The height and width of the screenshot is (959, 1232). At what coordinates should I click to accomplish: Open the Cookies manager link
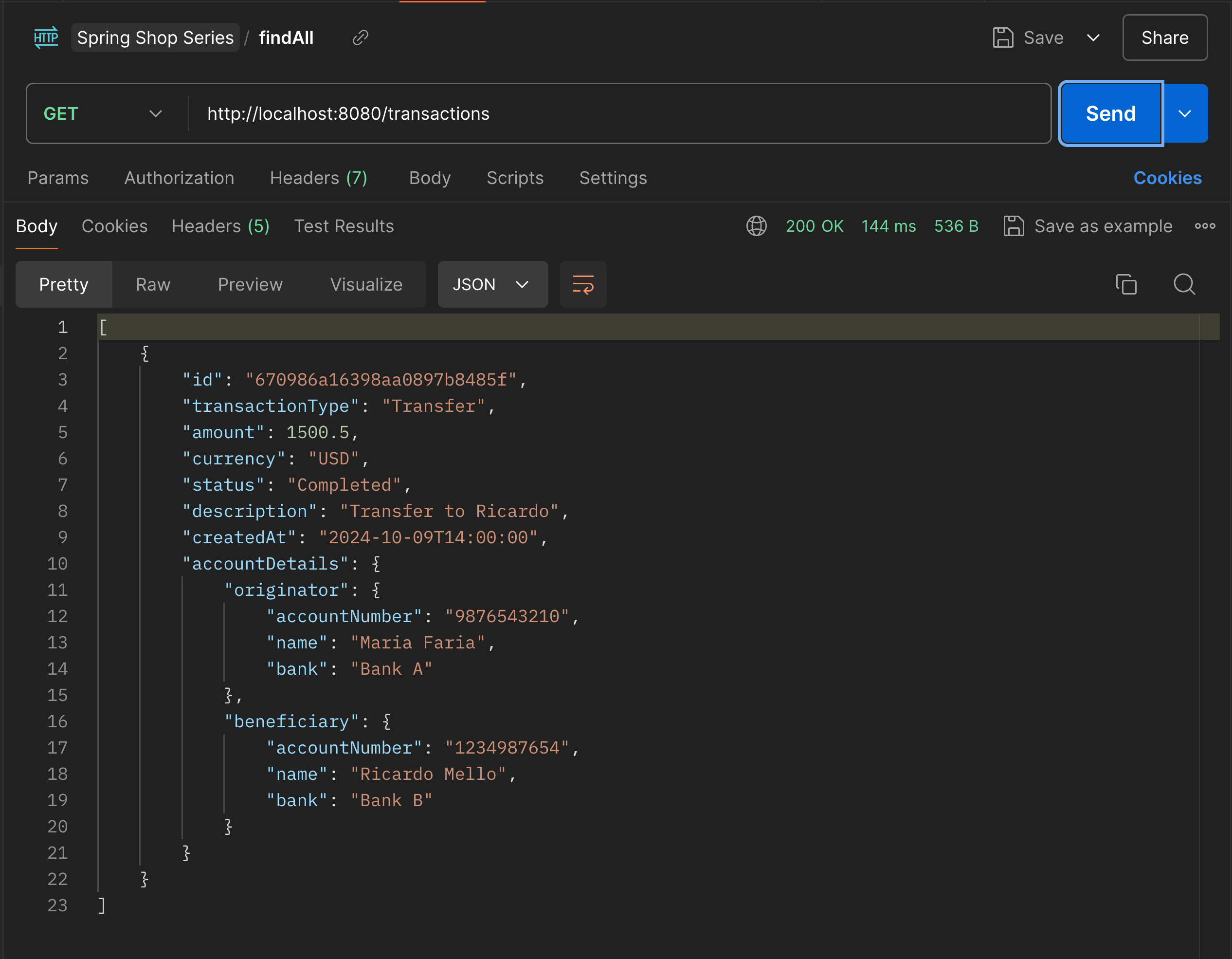[1168, 178]
